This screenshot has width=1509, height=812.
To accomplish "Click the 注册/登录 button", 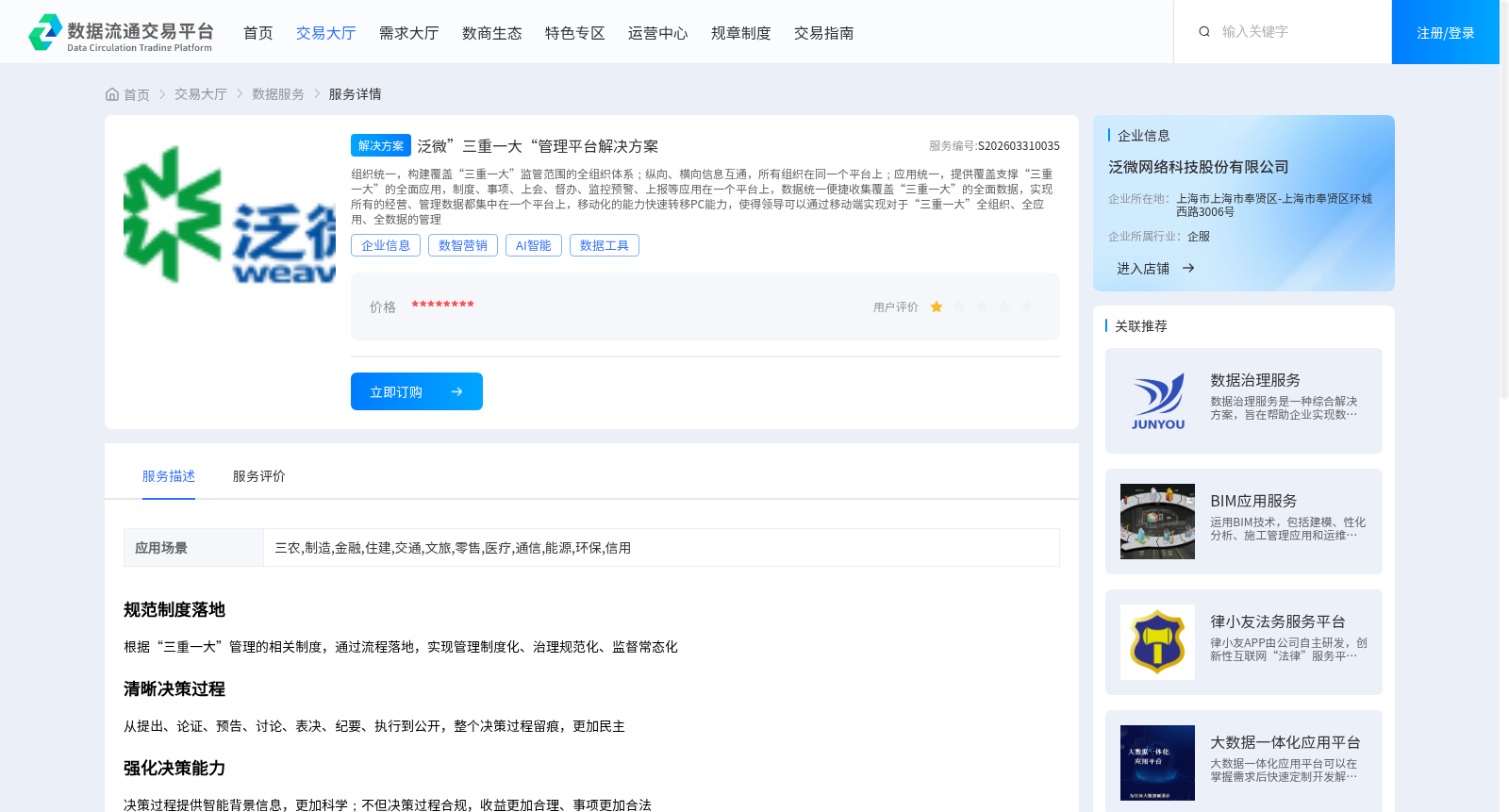I will click(1446, 32).
